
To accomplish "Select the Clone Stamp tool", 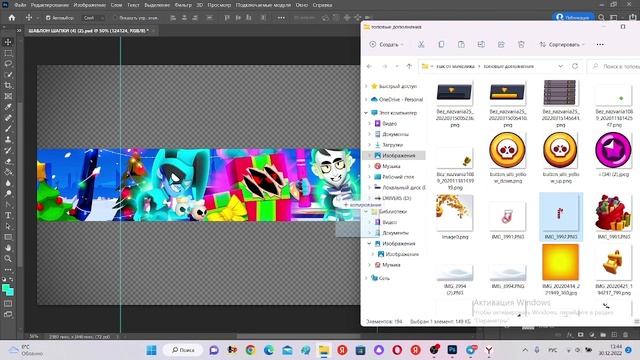I will [8, 139].
